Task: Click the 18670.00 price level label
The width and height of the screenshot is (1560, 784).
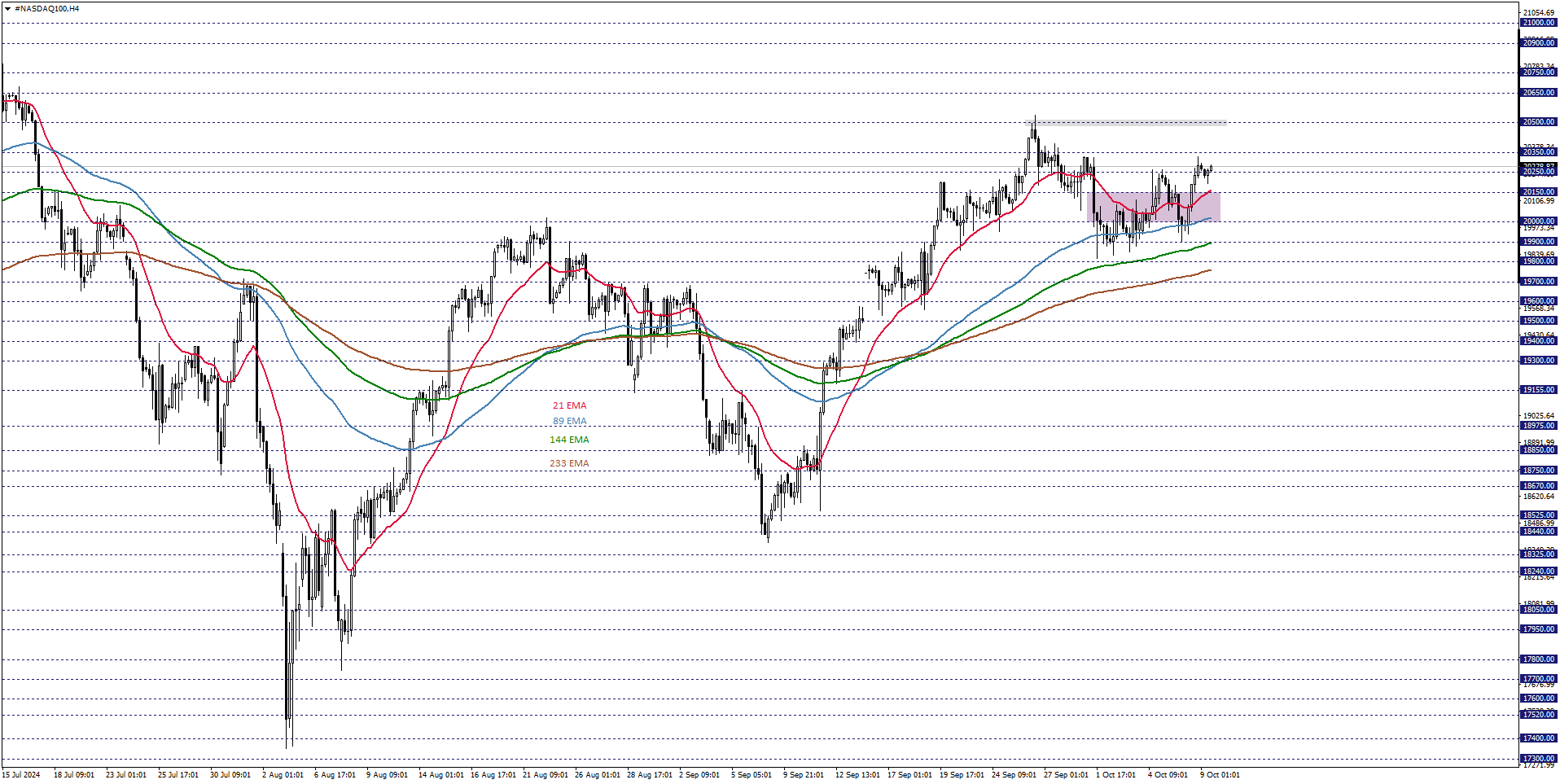Action: [x=1539, y=486]
